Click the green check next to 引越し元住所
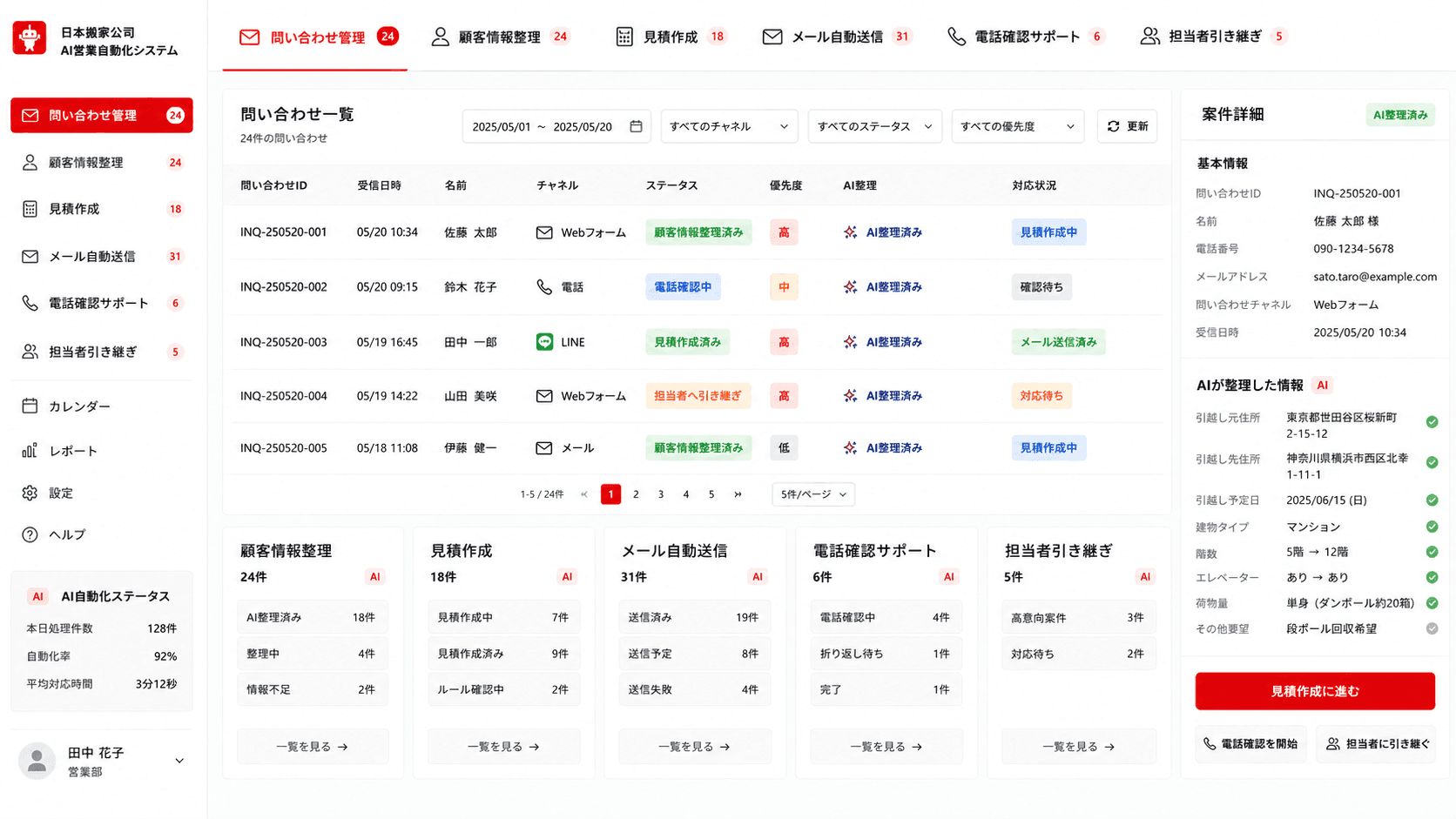Viewport: 1456px width, 819px height. [1432, 422]
